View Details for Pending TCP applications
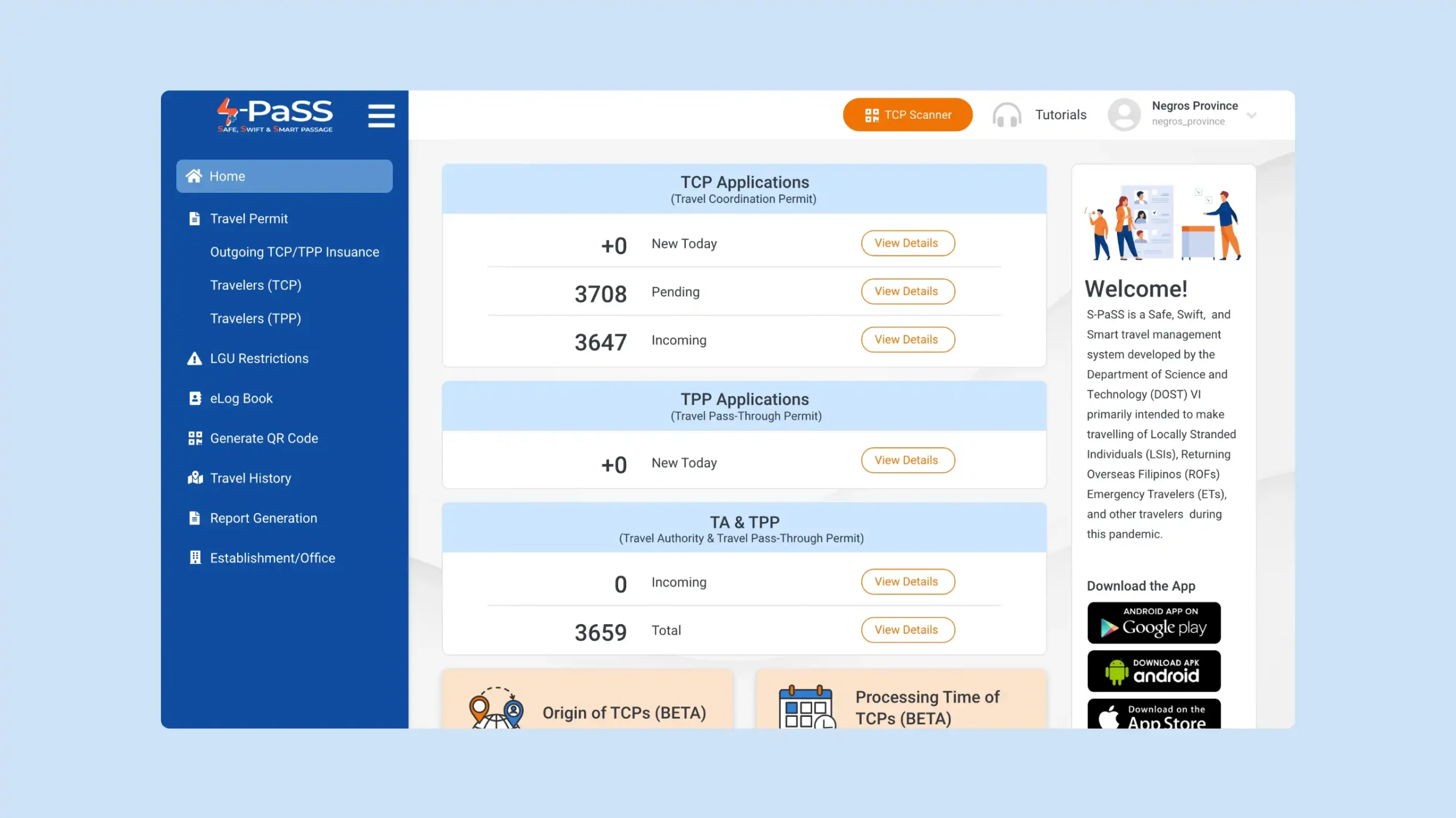This screenshot has width=1456, height=818. pos(907,292)
